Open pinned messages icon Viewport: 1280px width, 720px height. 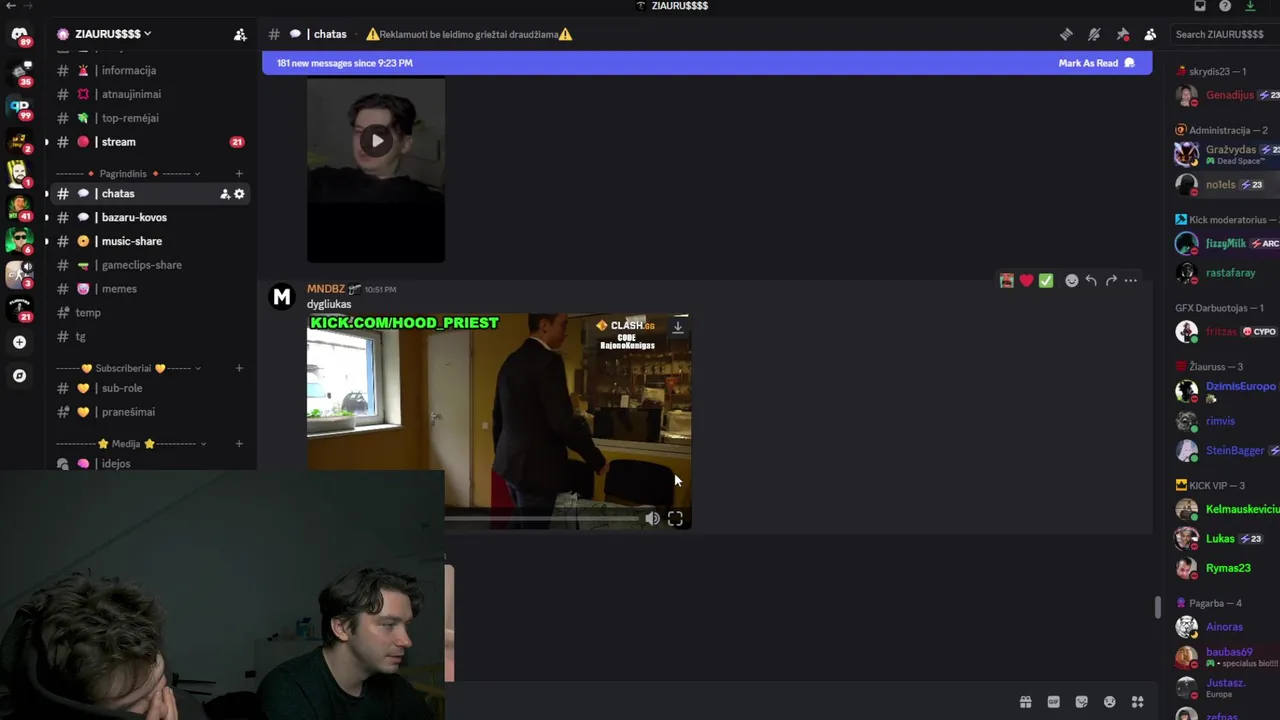click(x=1122, y=34)
